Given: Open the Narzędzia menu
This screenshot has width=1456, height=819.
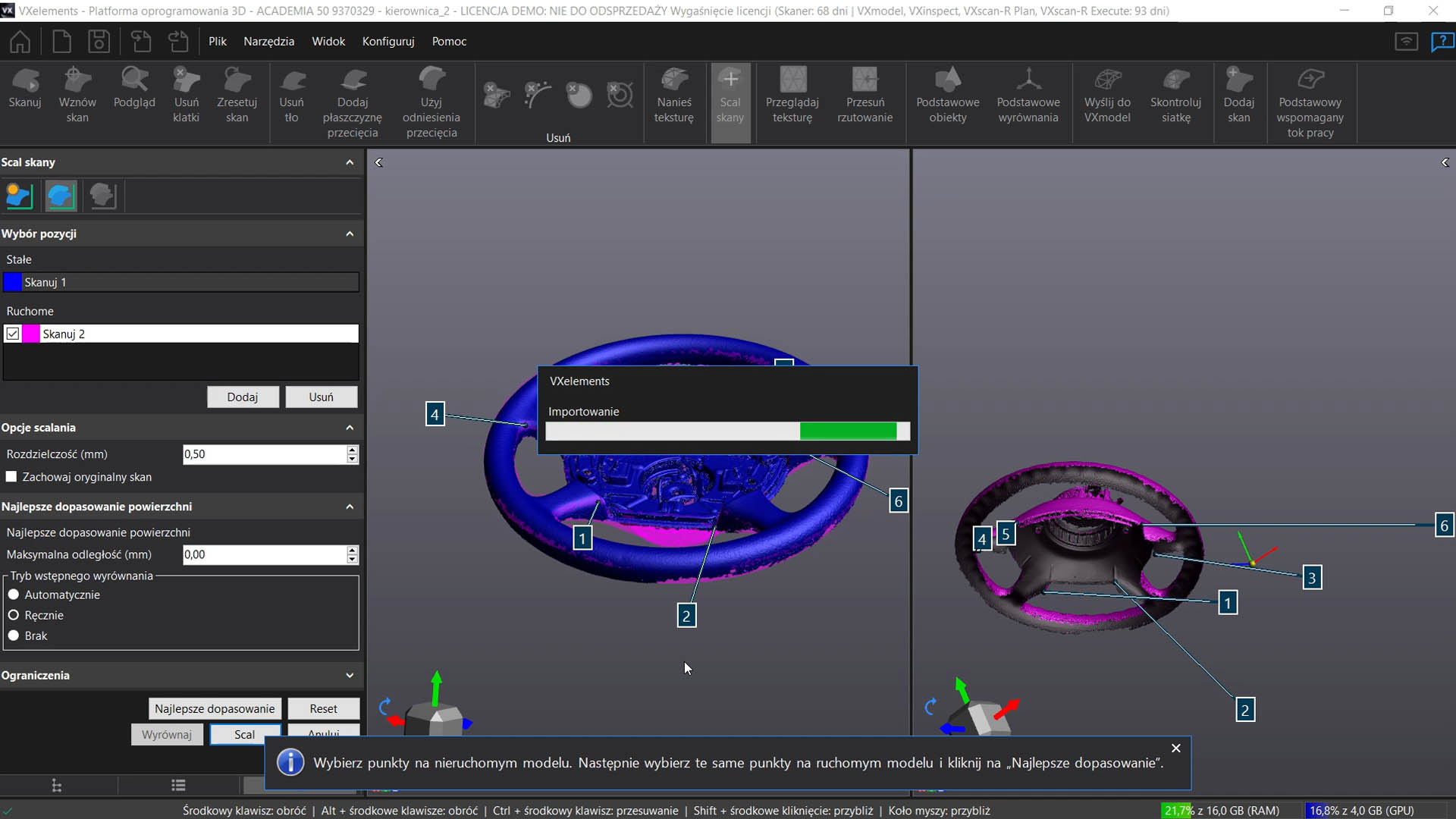Looking at the screenshot, I should [x=268, y=41].
